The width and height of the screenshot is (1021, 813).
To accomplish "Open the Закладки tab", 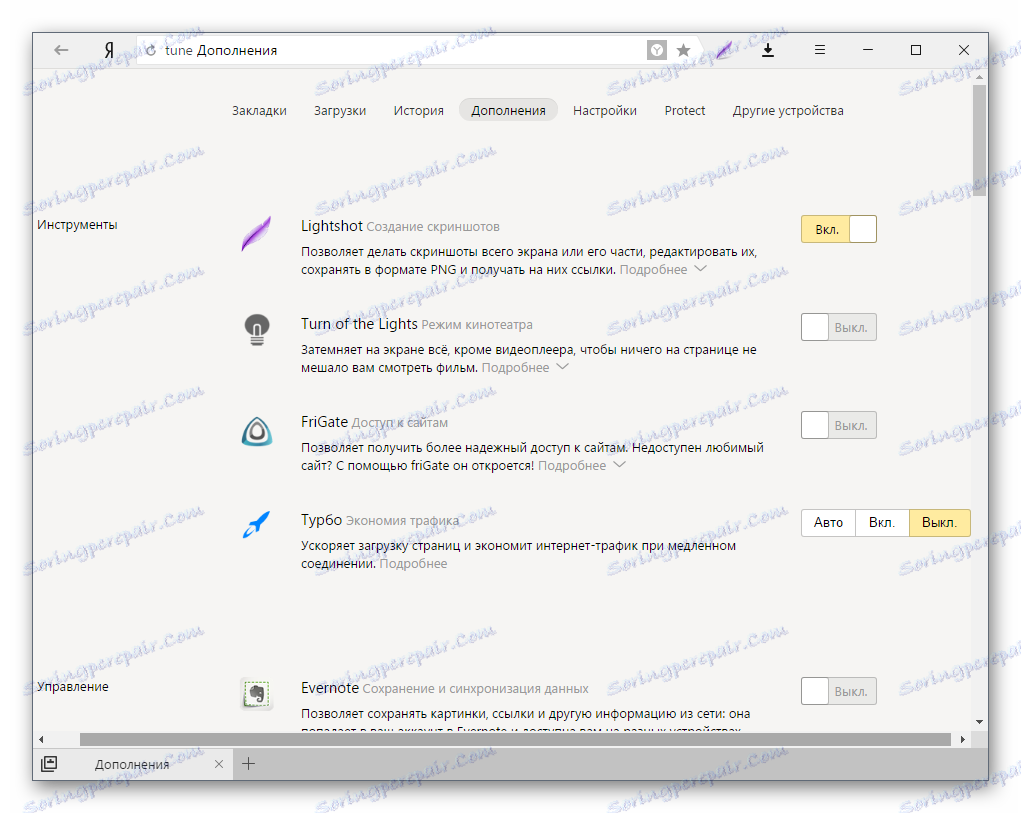I will pyautogui.click(x=260, y=110).
